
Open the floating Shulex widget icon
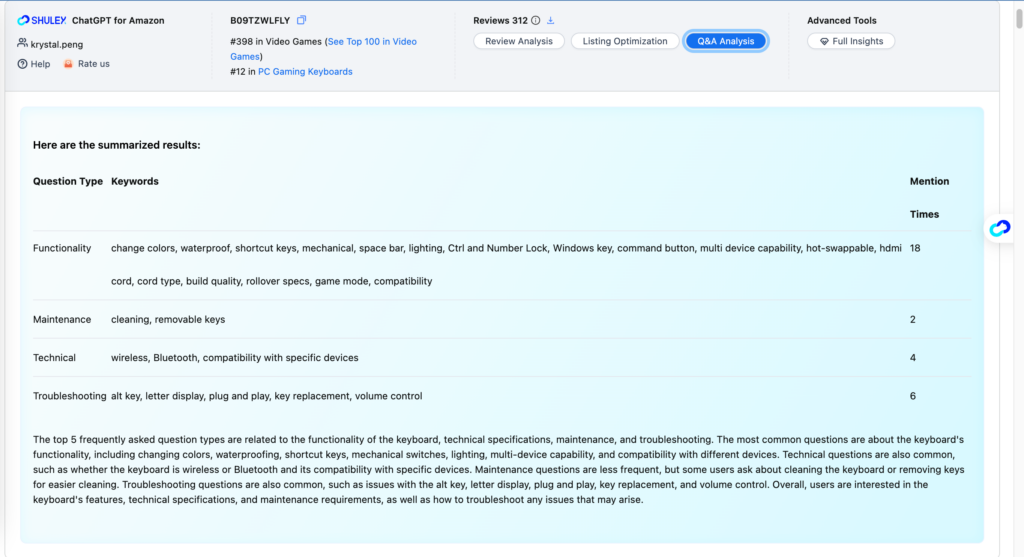[1000, 228]
